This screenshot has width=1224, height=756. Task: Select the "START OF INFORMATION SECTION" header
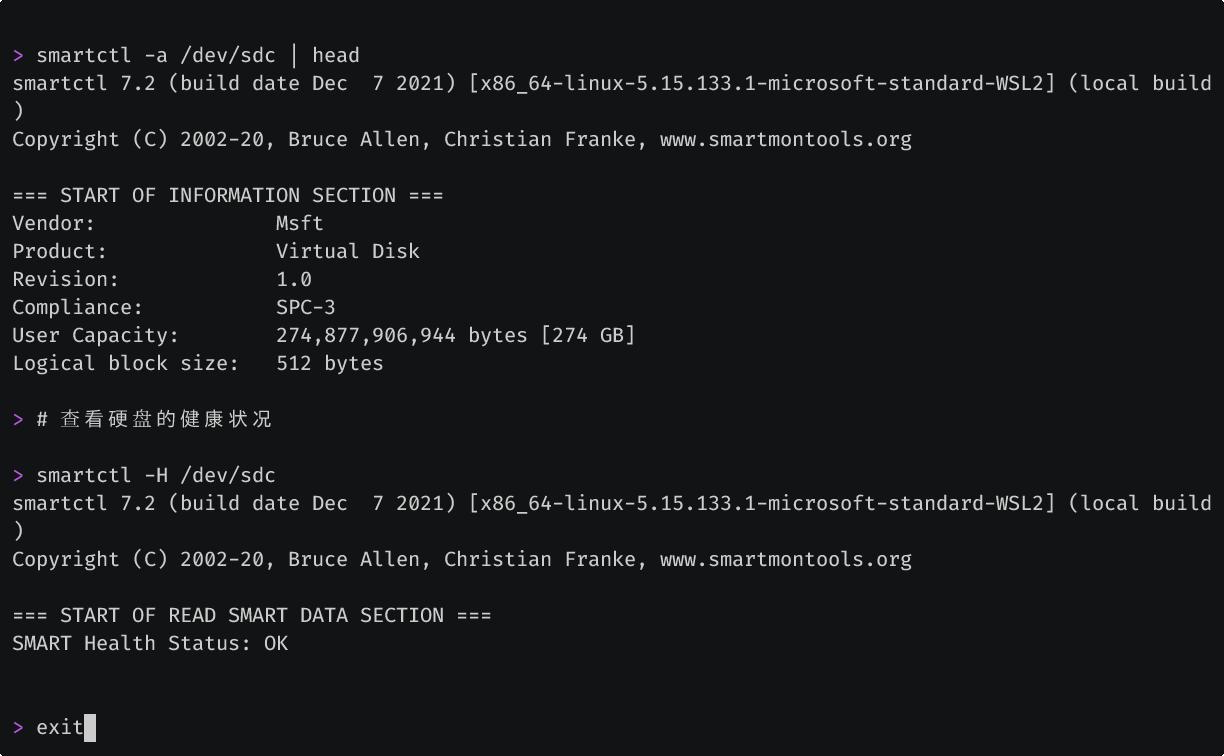228,196
